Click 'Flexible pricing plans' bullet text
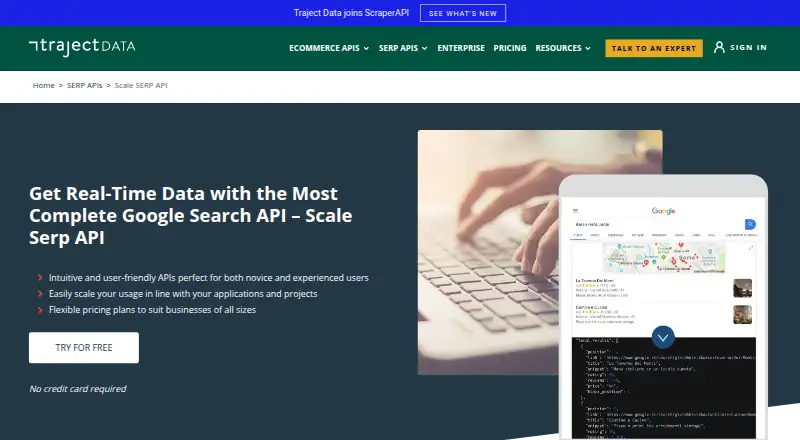The height and width of the screenshot is (440, 800). point(152,310)
